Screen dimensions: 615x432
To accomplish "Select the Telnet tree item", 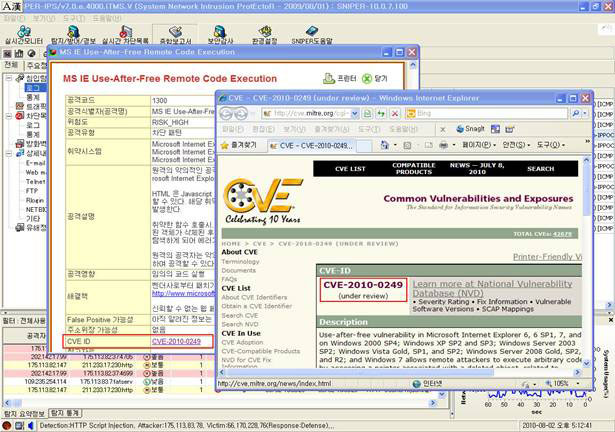I will [x=35, y=182].
